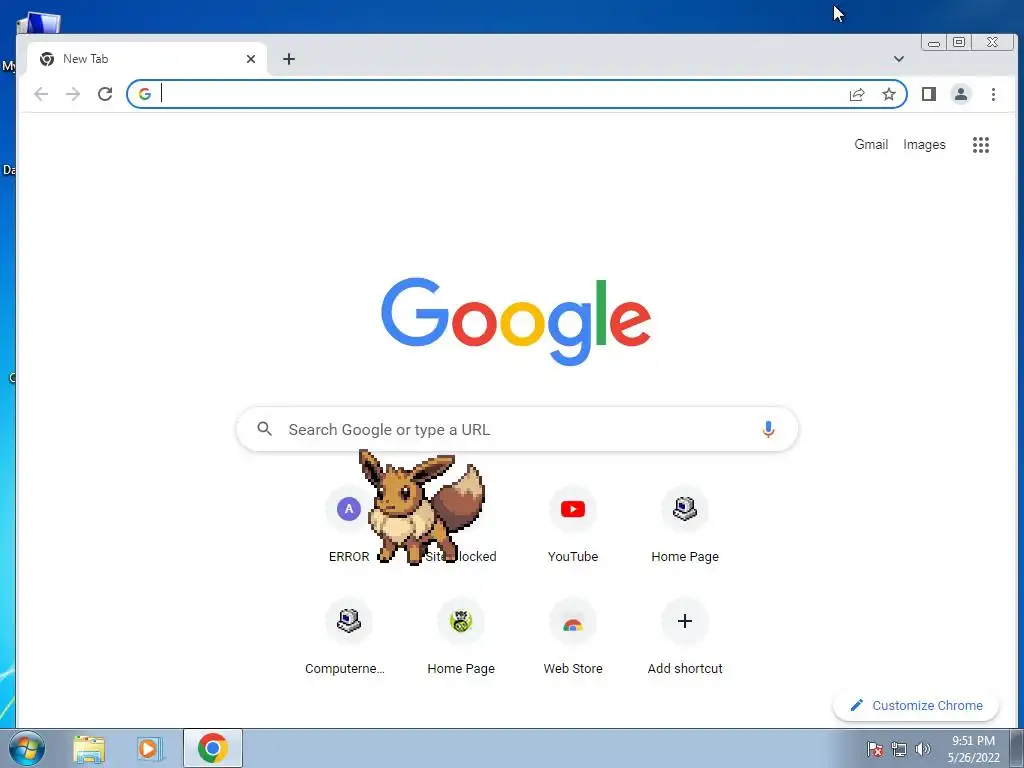The height and width of the screenshot is (768, 1024).
Task: Open a new tab with the plus button
Action: 289,59
